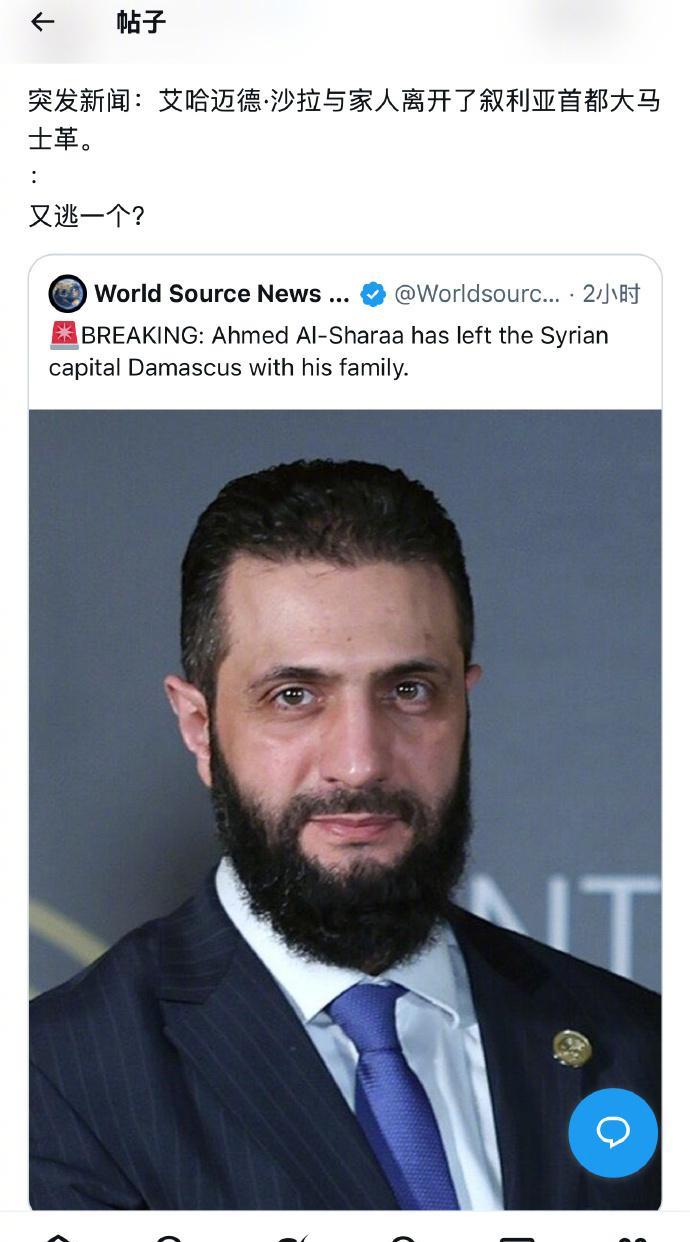This screenshot has height=1242, width=690.
Task: Tap the 帖子 page title
Action: click(x=141, y=22)
